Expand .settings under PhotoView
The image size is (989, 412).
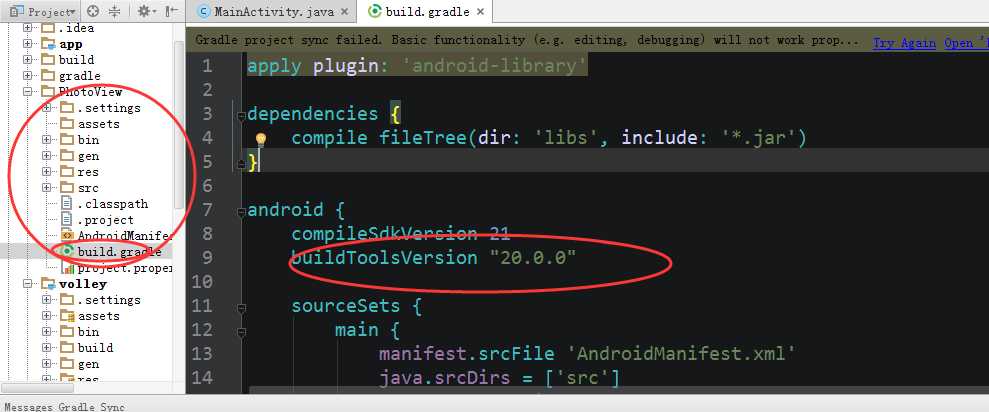[47, 107]
